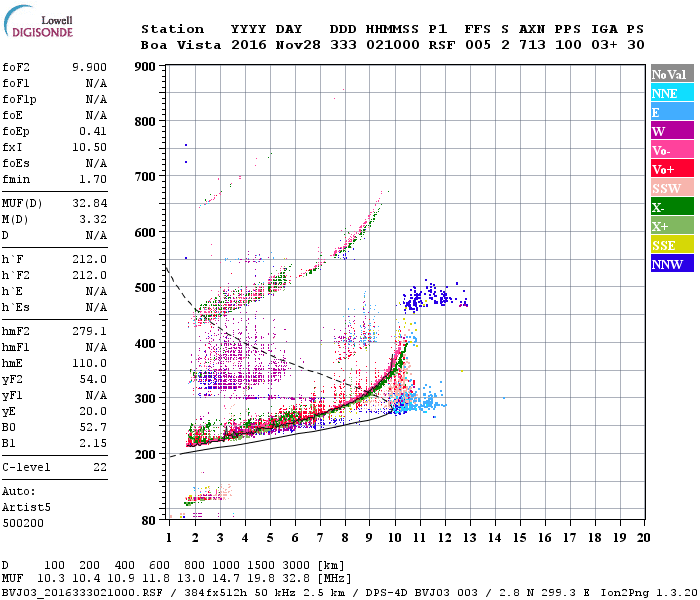Click the hmE value 110.0
Screen dimensions: 700x600
(89, 363)
